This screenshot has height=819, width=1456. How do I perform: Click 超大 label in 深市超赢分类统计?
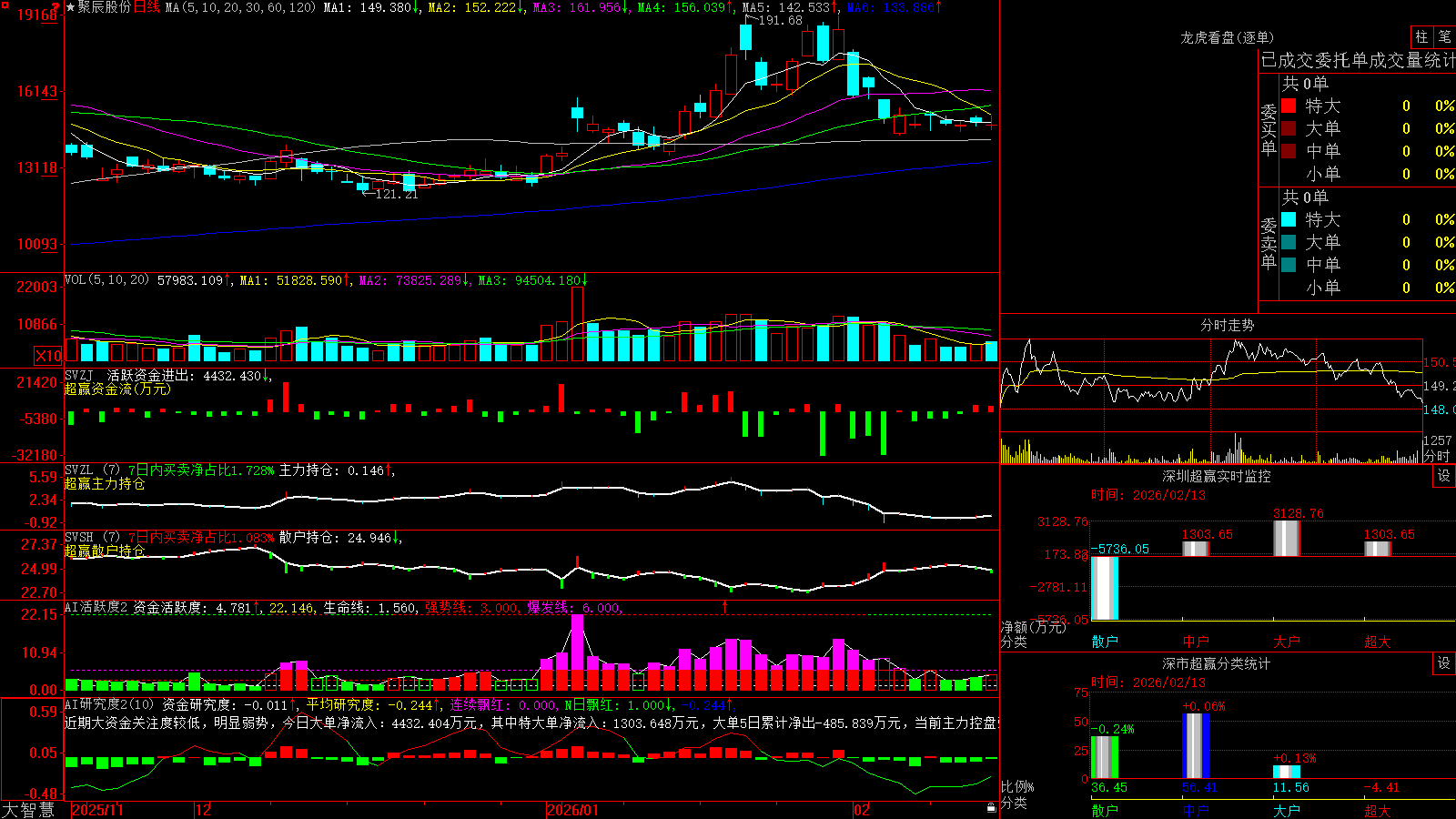[x=1378, y=810]
